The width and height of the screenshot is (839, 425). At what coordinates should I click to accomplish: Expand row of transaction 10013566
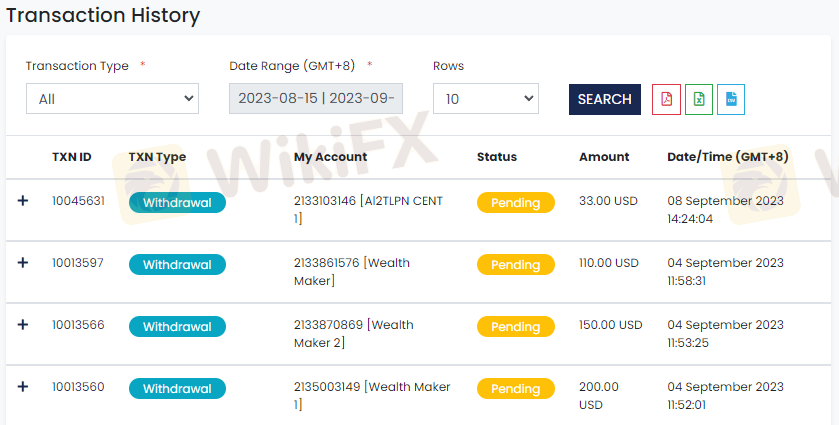tap(22, 325)
